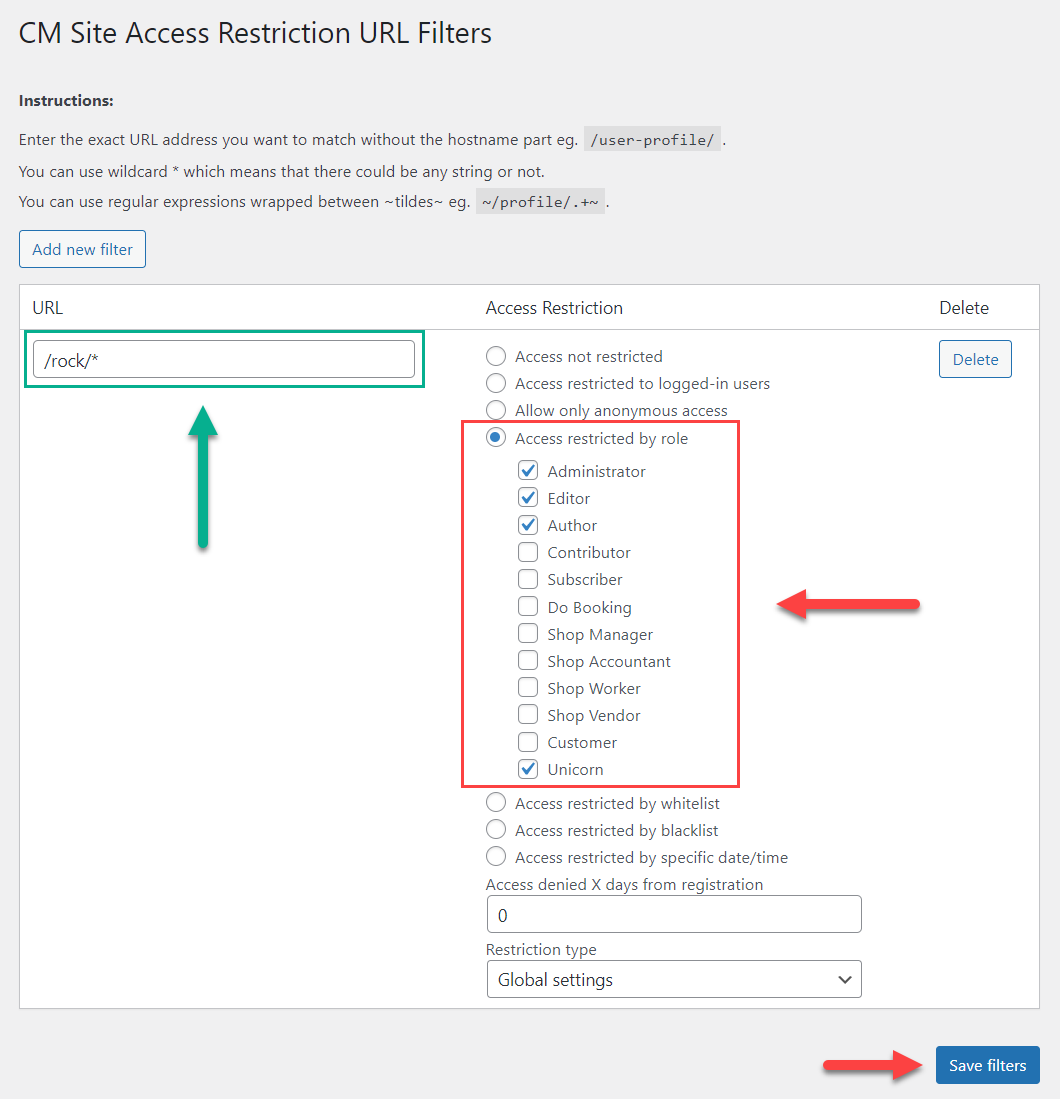Image resolution: width=1060 pixels, height=1099 pixels.
Task: Choose Access restricted by specific date/time
Action: point(496,856)
